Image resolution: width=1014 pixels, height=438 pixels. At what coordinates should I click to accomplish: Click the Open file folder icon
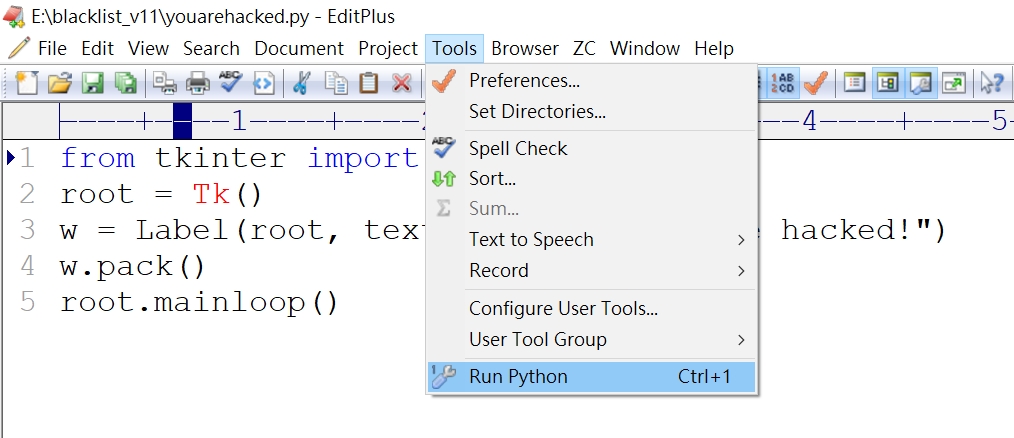point(59,83)
